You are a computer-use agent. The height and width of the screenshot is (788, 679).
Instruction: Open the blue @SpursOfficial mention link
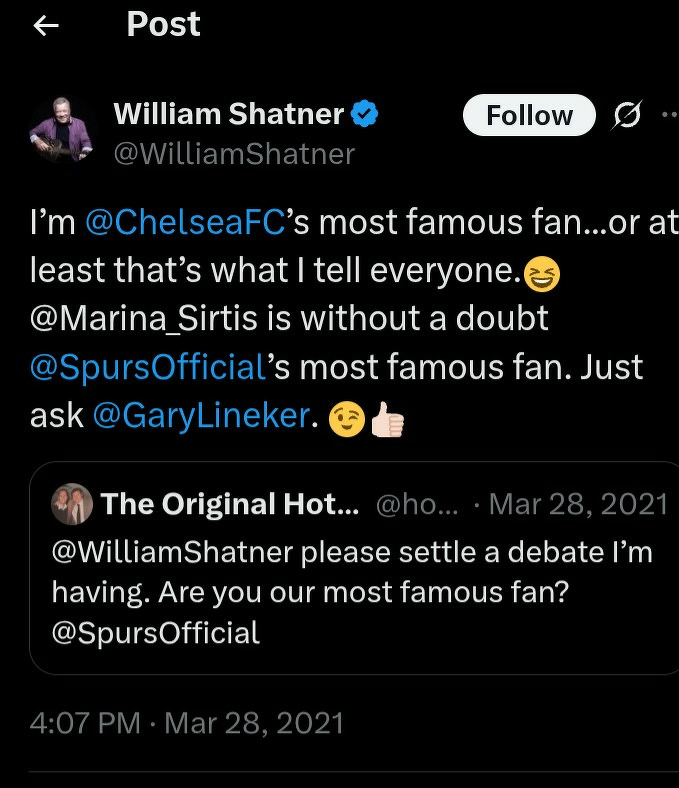(146, 366)
